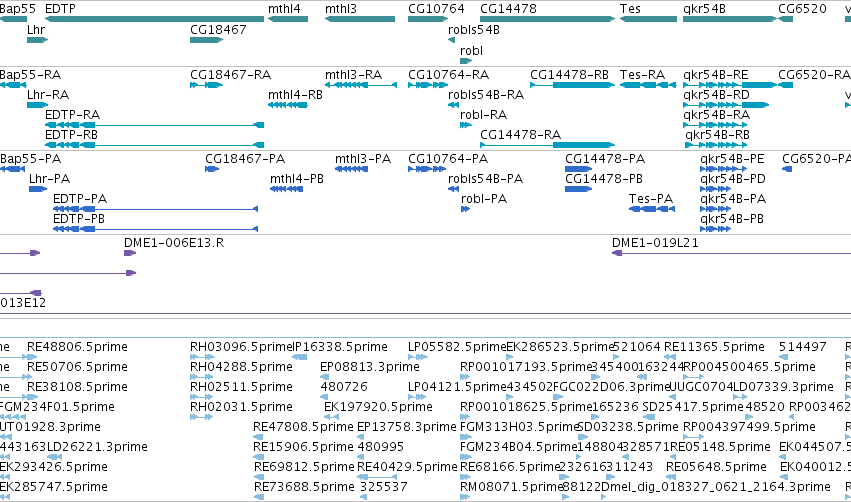The width and height of the screenshot is (851, 502).
Task: Click protein EDTP-PB
Action: pyautogui.click(x=155, y=229)
